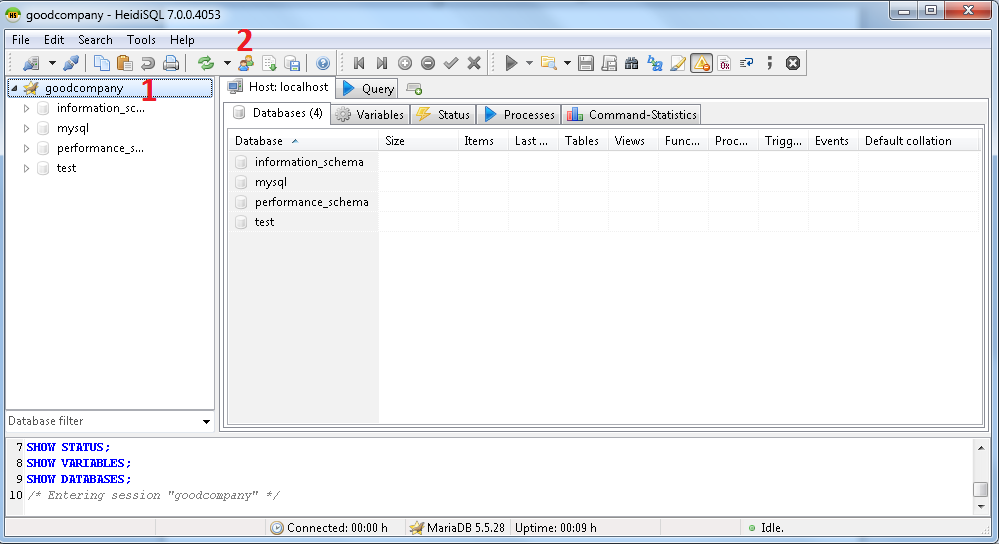Click the Paste clipboard icon
This screenshot has width=999, height=544.
[x=125, y=63]
